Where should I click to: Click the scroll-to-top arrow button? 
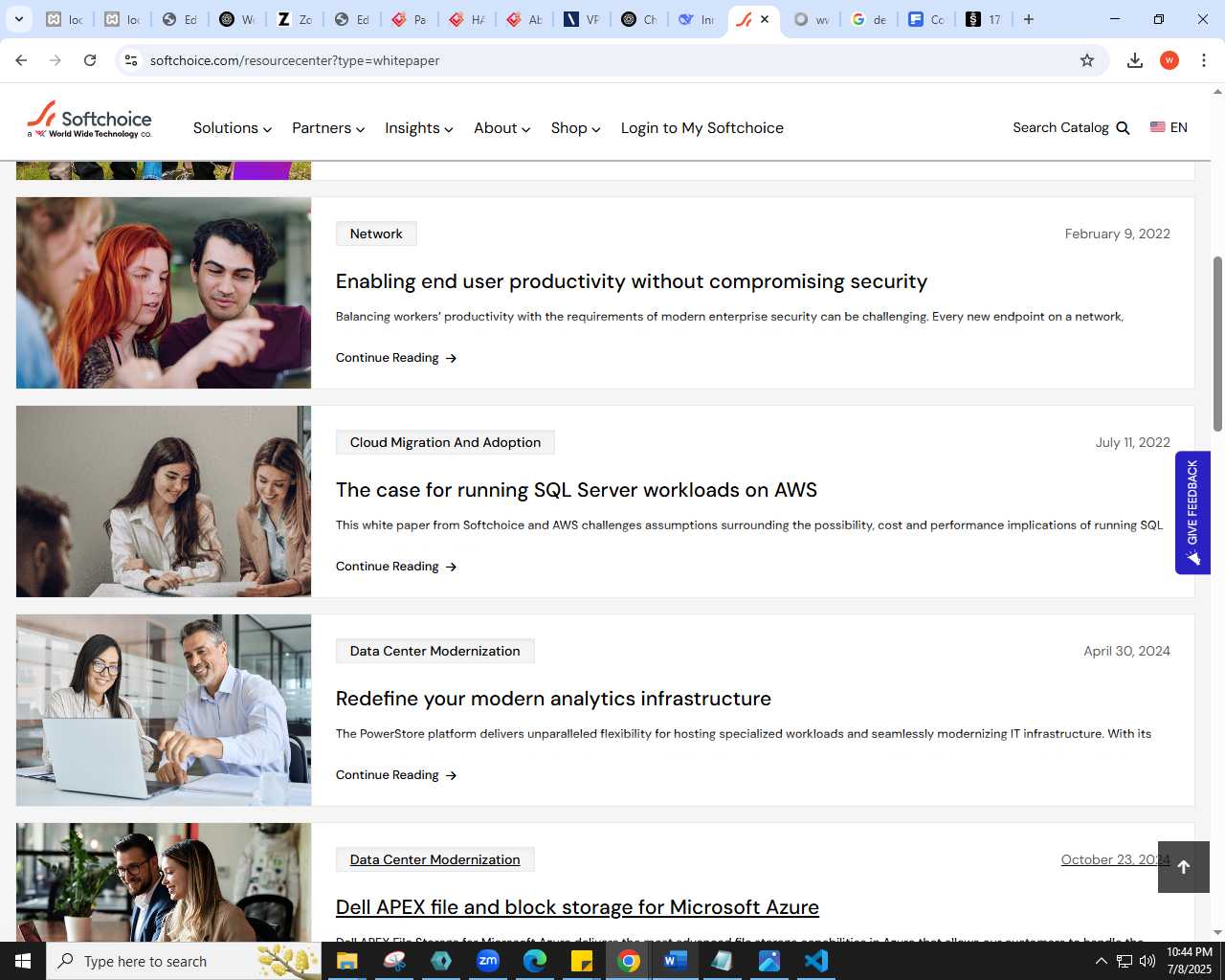(1184, 867)
